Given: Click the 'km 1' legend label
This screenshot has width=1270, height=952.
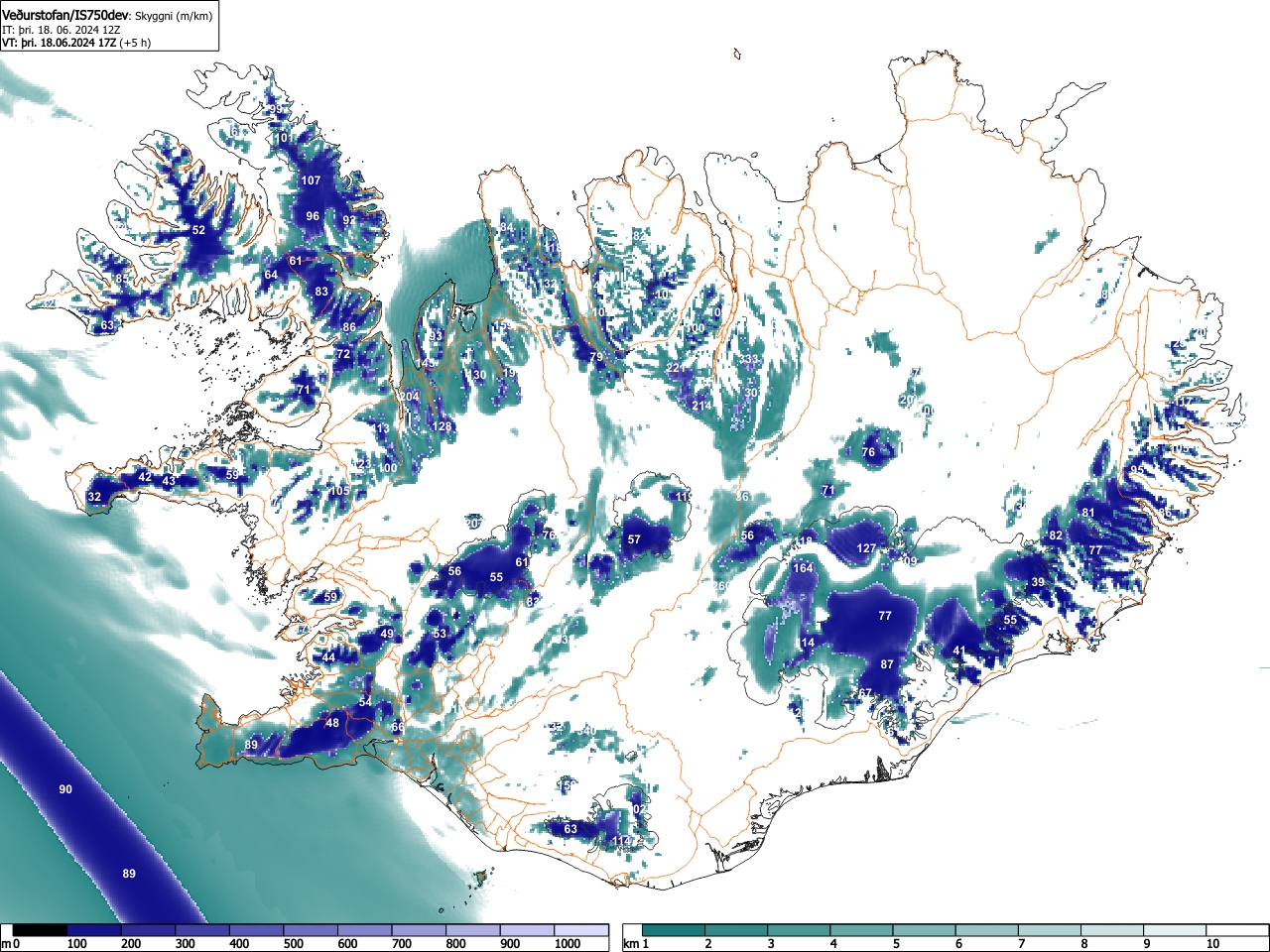Looking at the screenshot, I should [x=636, y=944].
